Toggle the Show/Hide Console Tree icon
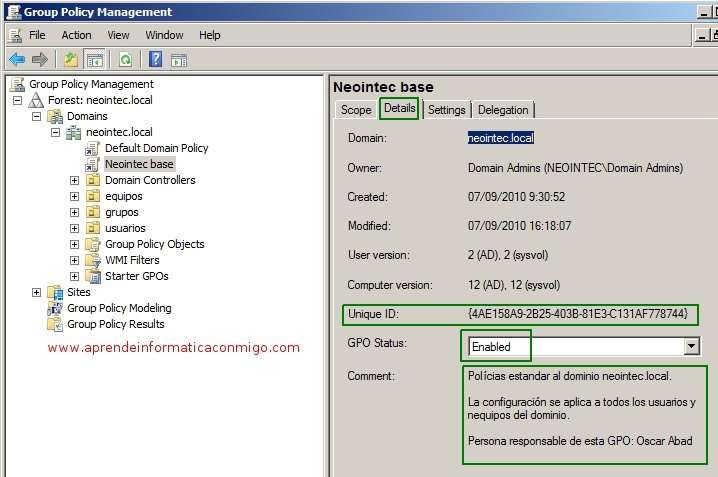 point(95,60)
